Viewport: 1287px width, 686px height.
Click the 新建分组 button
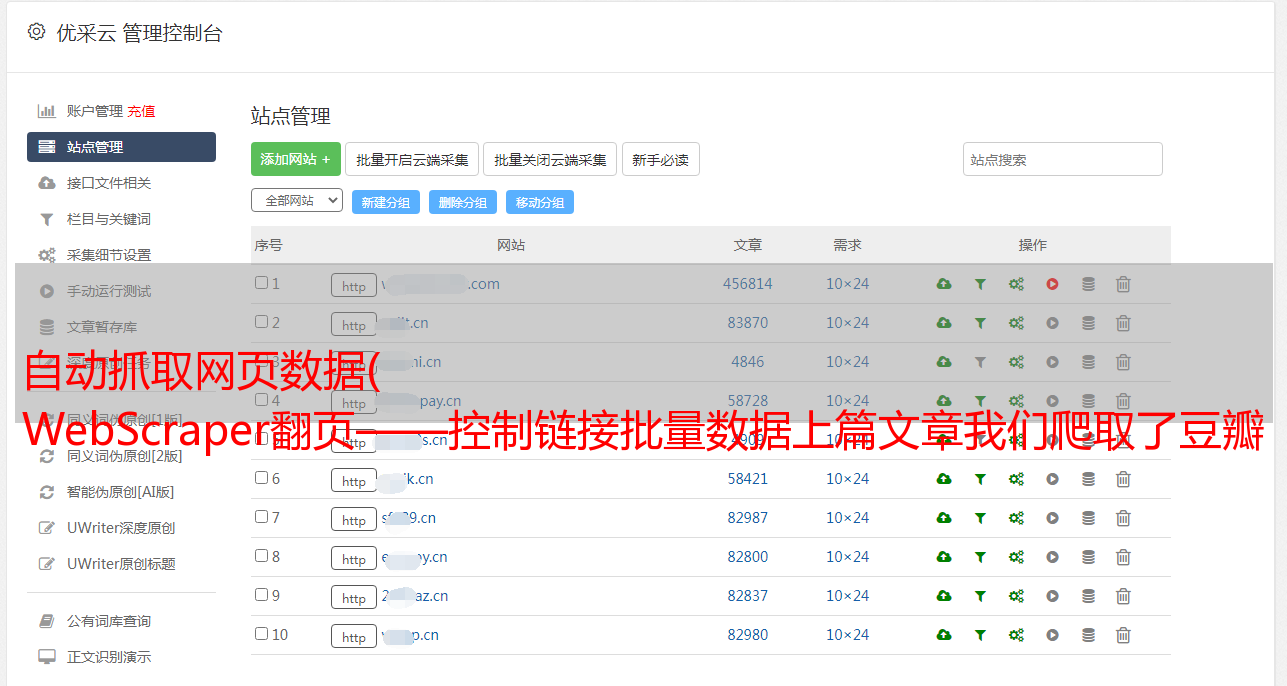coord(386,202)
